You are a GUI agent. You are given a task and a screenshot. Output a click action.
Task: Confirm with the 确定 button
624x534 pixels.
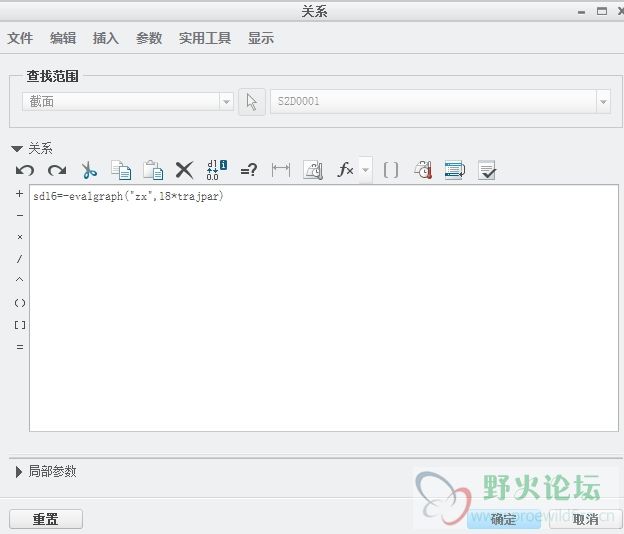click(503, 519)
